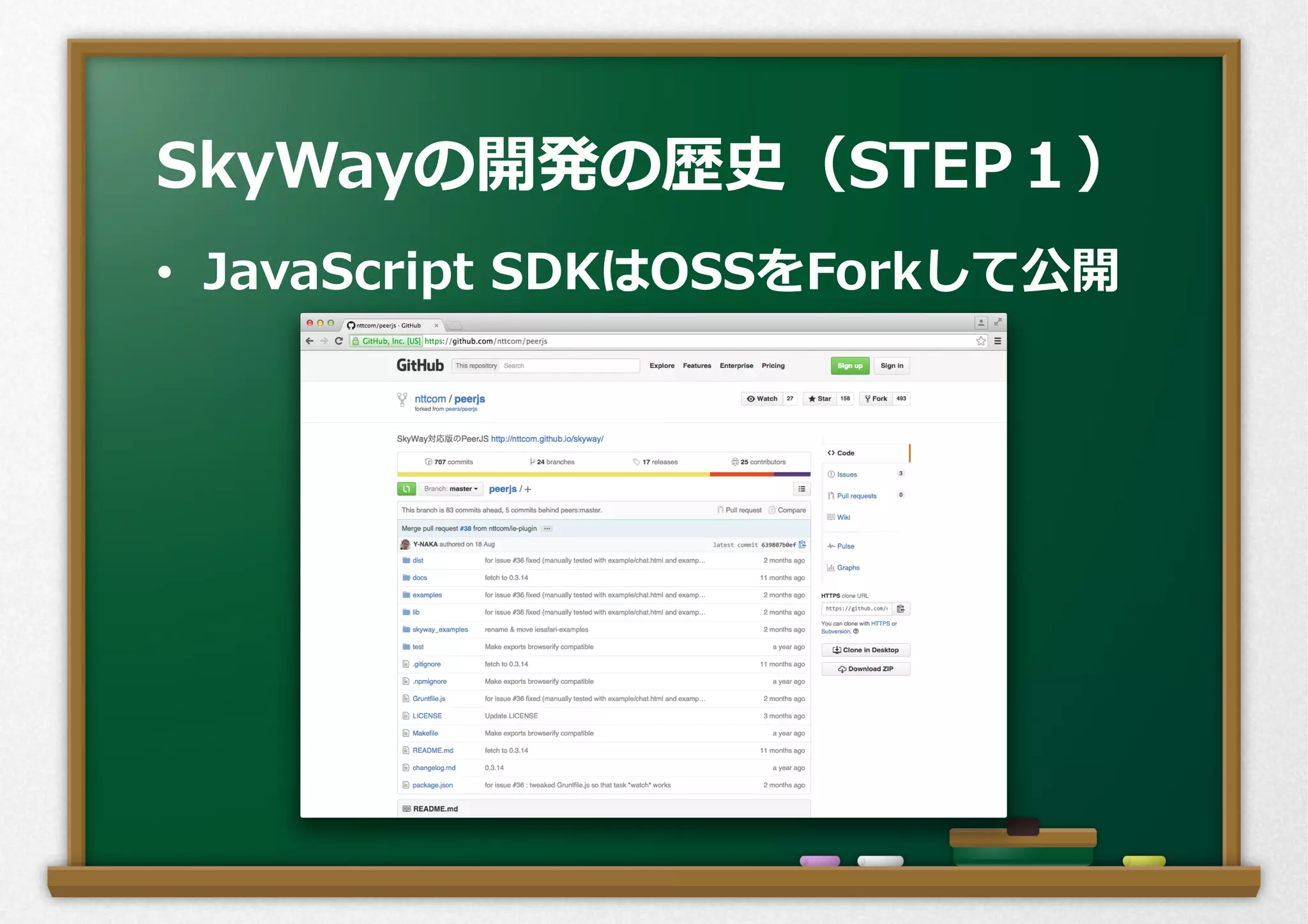Click the green Sign up button
Screen dimensions: 1308x924
point(850,366)
